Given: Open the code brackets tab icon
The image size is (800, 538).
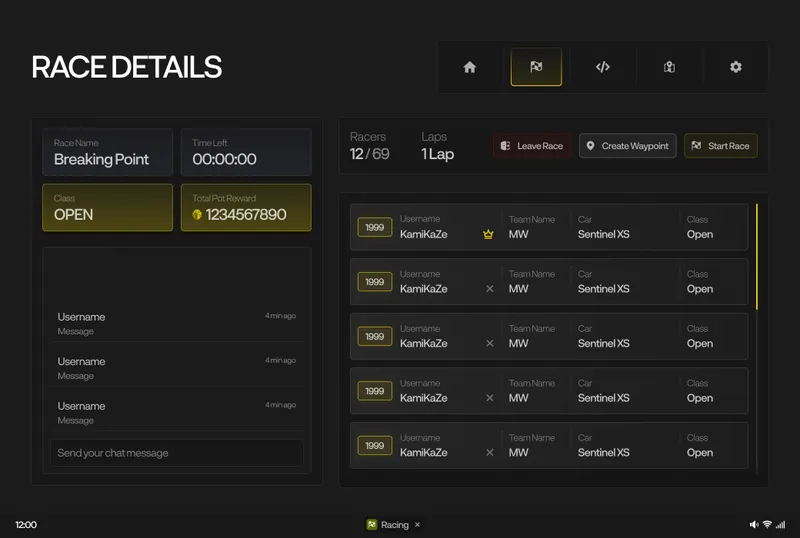Looking at the screenshot, I should [x=603, y=67].
